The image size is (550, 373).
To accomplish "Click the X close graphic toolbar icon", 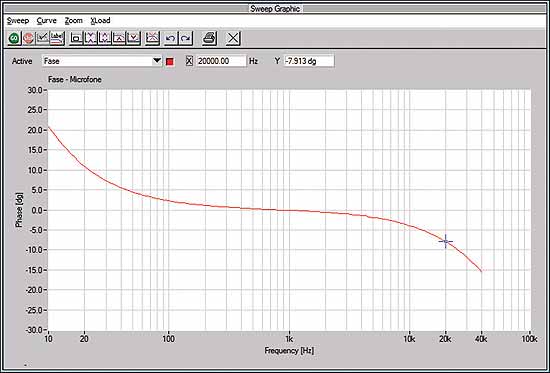I will 233,38.
